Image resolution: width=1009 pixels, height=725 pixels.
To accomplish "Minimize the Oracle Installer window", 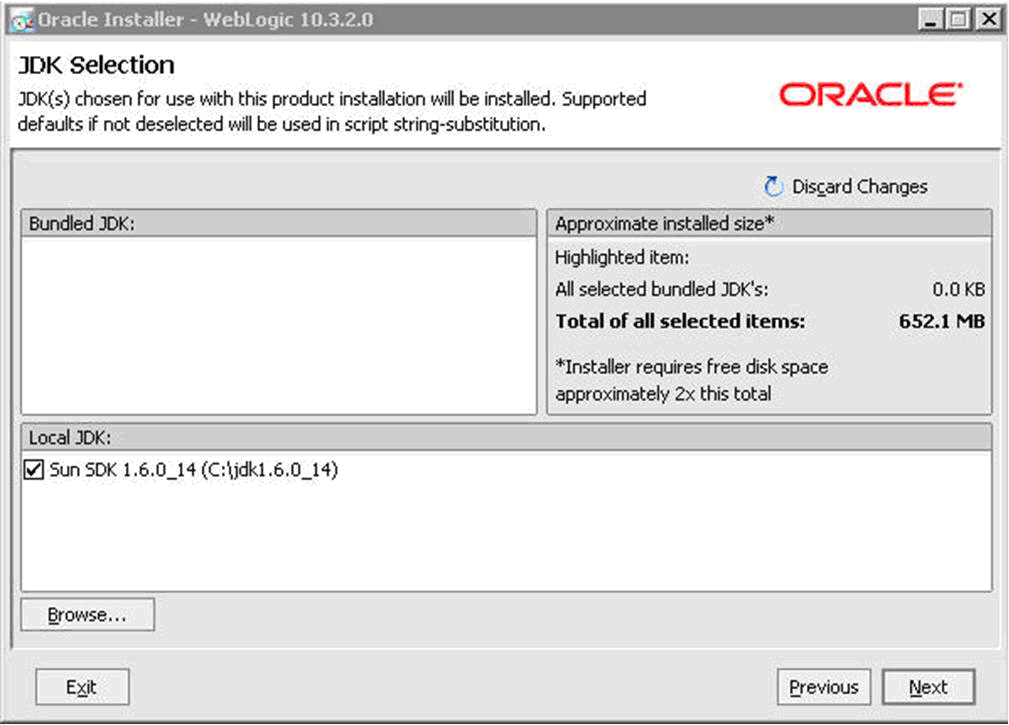I will point(930,20).
